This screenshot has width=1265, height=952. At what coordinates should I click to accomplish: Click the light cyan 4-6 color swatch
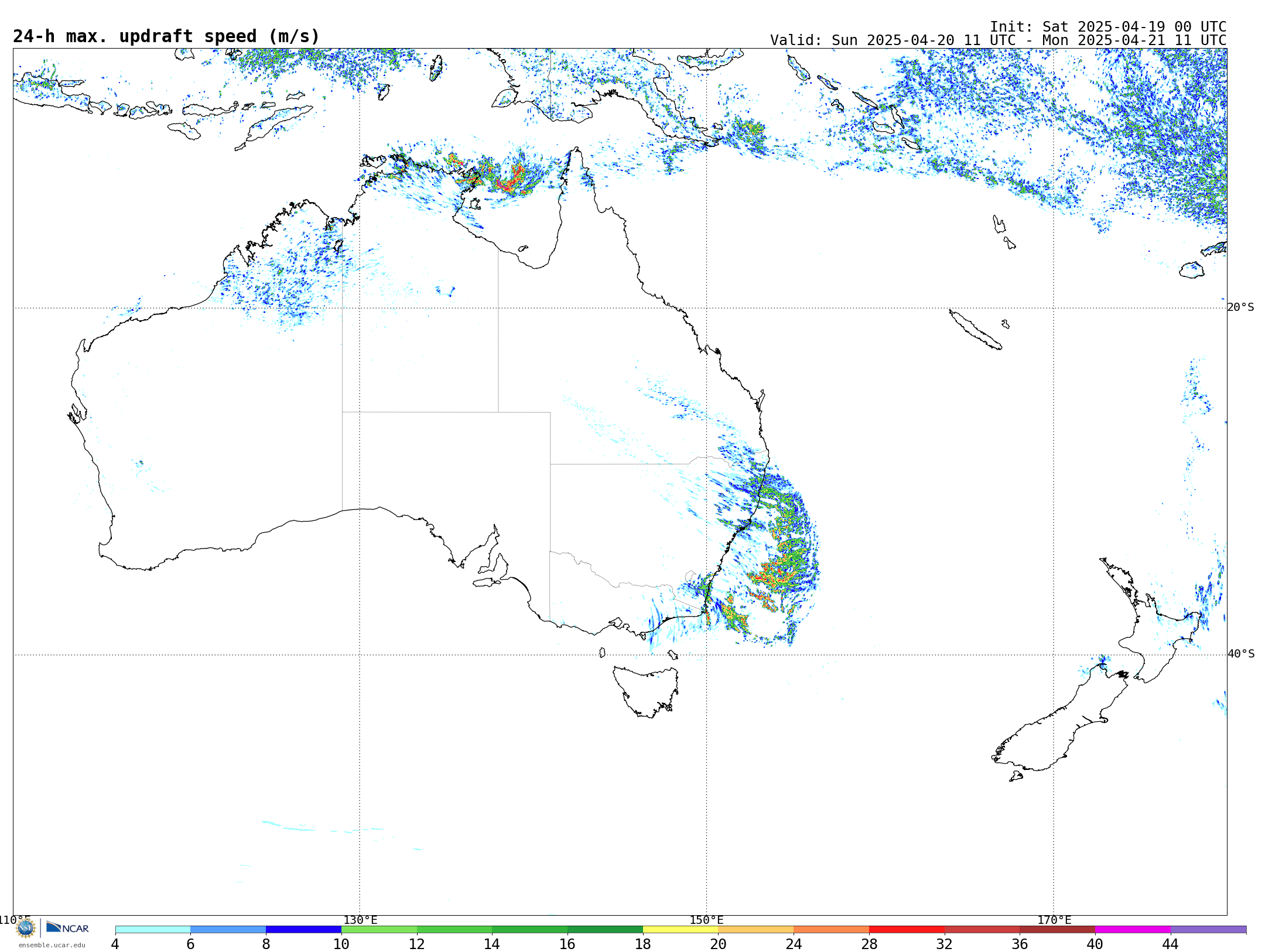click(153, 930)
